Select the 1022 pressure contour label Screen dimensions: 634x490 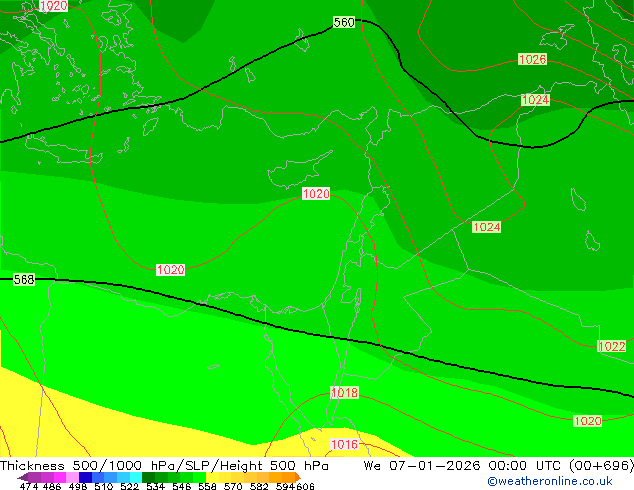[612, 346]
